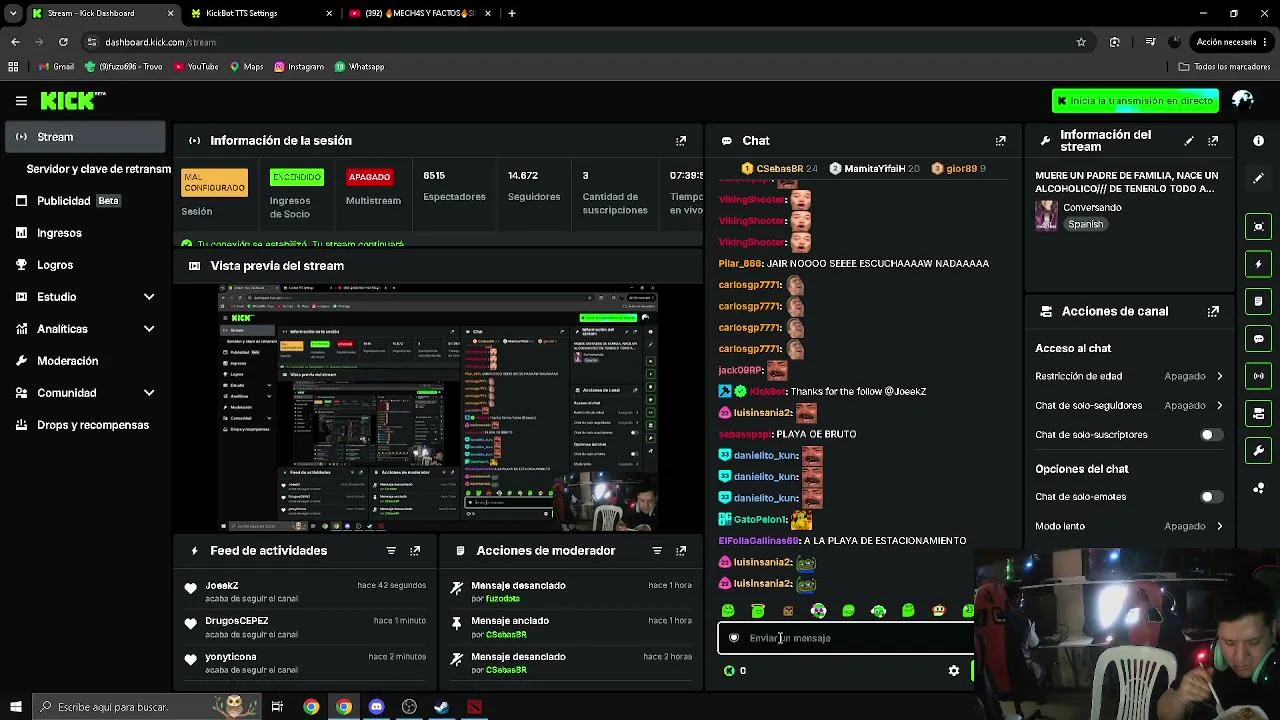Toggle broadcast signal widget in right sidebar
This screenshot has height=720, width=1280.
click(x=1259, y=376)
